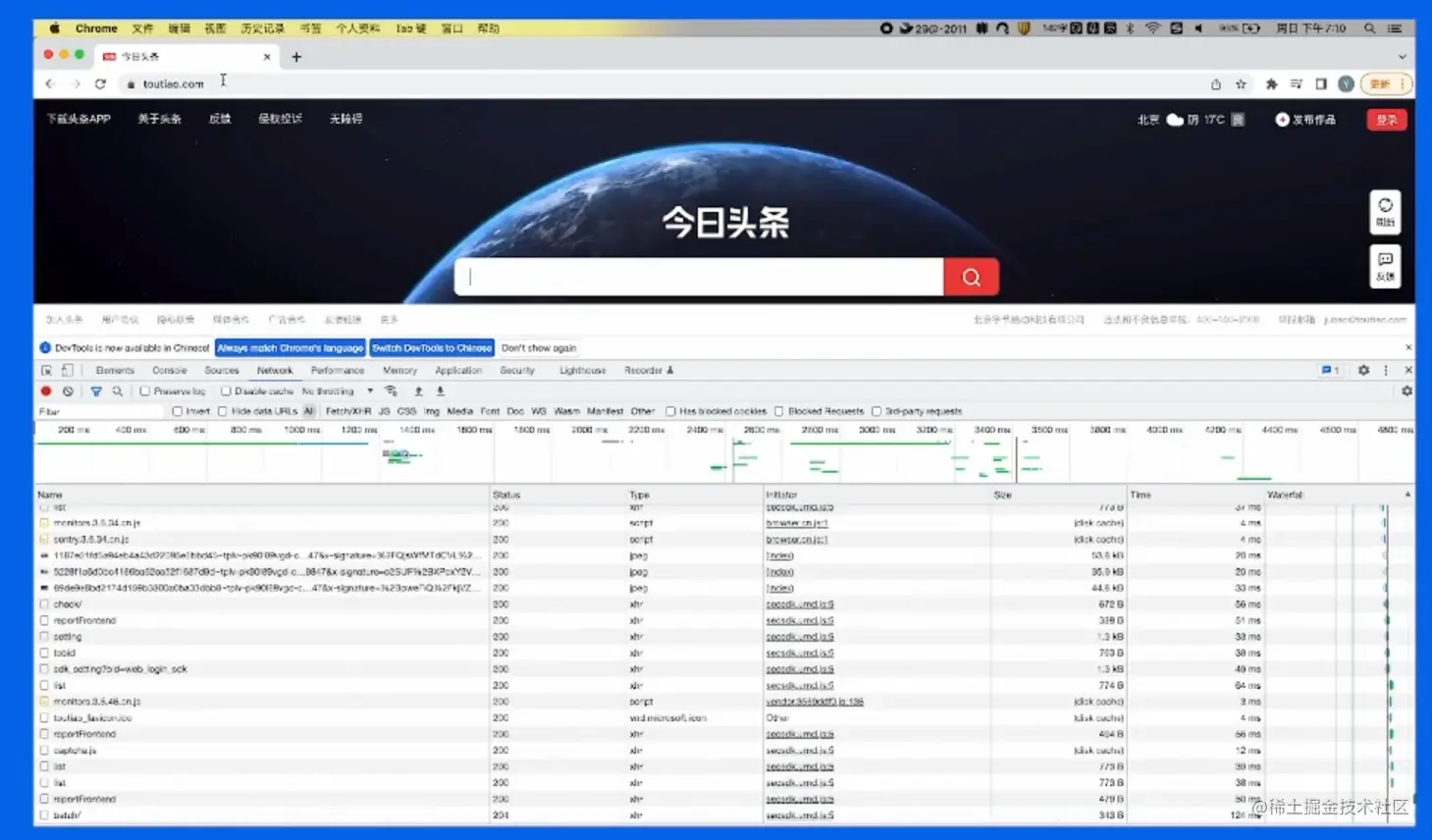Reload the toutiao.com page
The width and height of the screenshot is (1432, 840).
pos(100,84)
